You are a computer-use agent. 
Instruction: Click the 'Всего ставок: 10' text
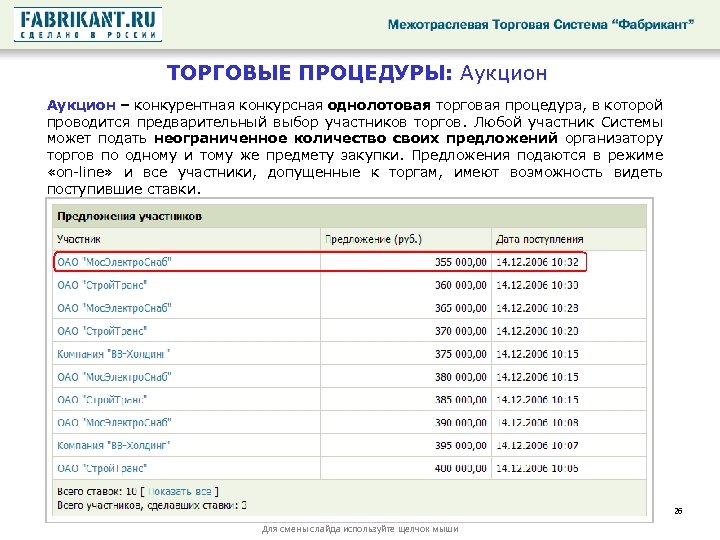(97, 491)
